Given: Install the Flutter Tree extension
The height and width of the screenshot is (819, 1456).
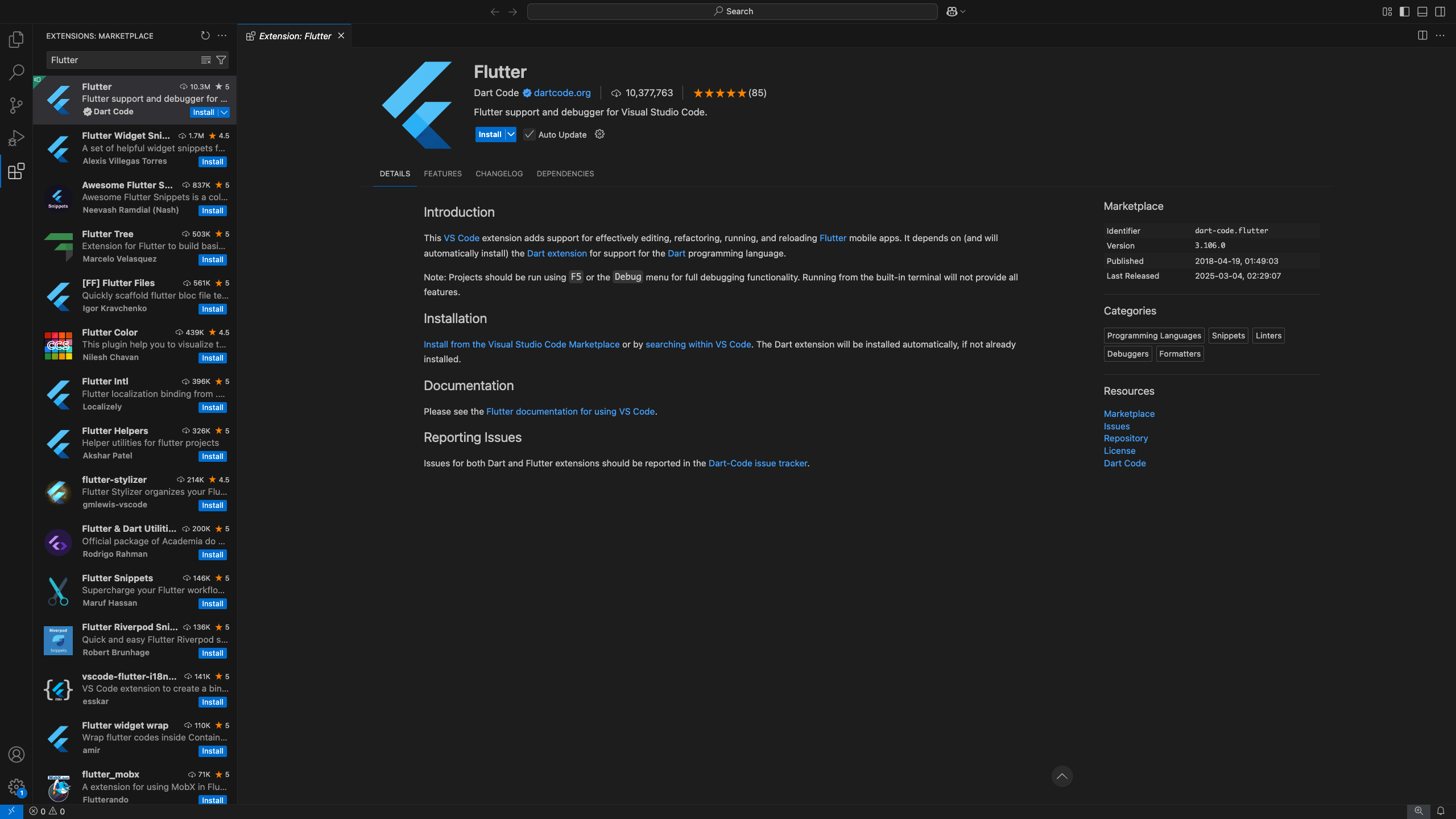Looking at the screenshot, I should click(x=213, y=260).
